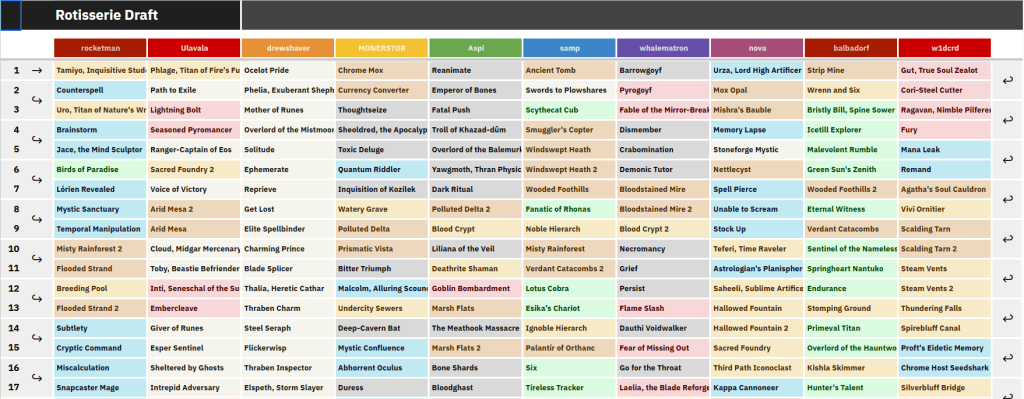Select the Solitude cell
The image size is (1024, 399).
click(x=288, y=150)
